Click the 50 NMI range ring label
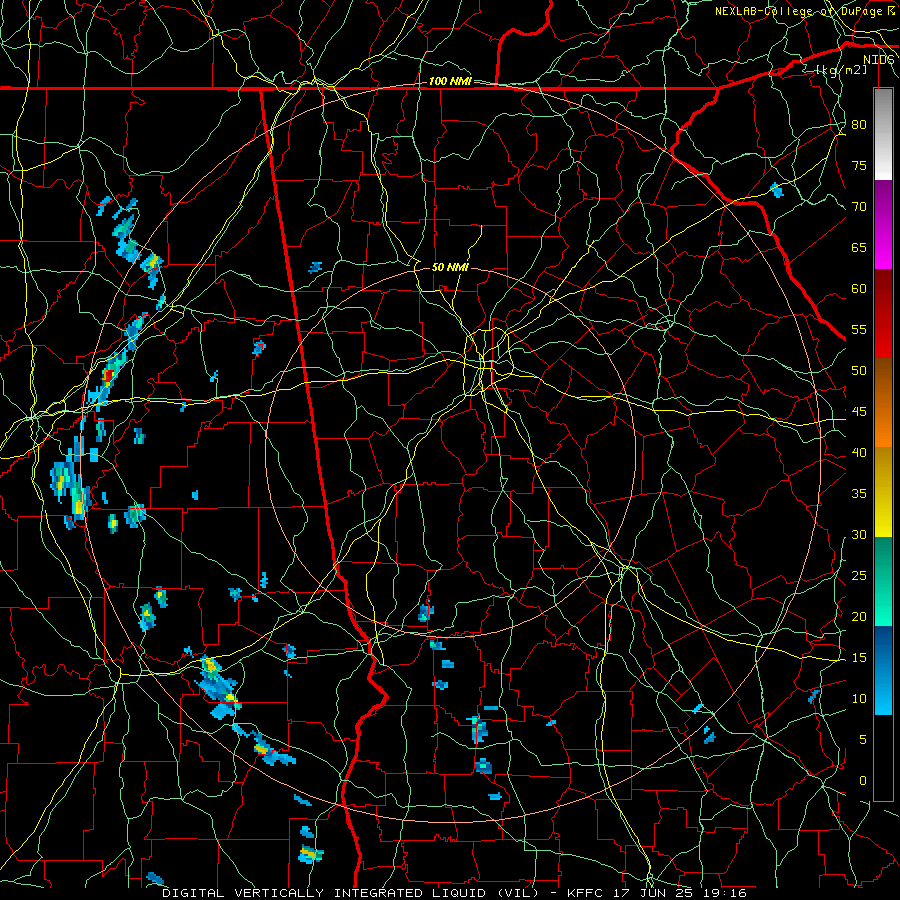This screenshot has height=900, width=900. tap(450, 267)
